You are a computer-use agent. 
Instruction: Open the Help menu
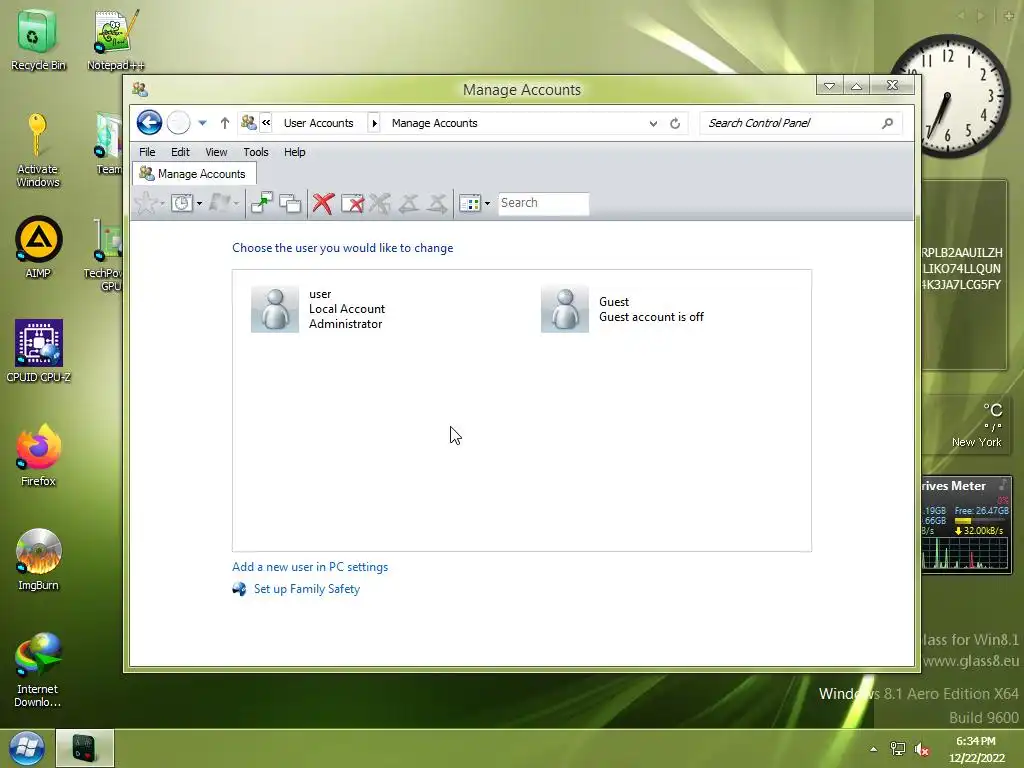(x=295, y=152)
